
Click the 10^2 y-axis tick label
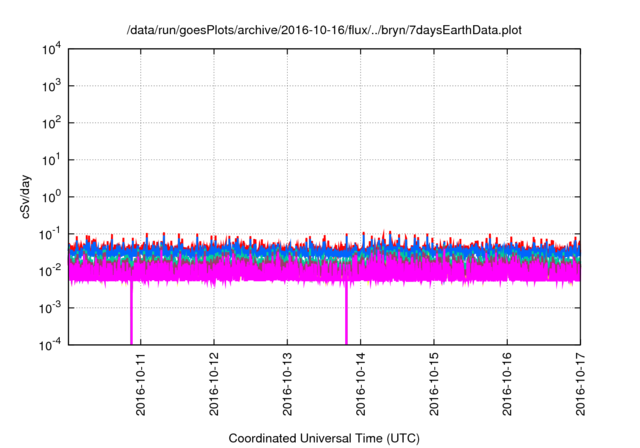point(51,124)
